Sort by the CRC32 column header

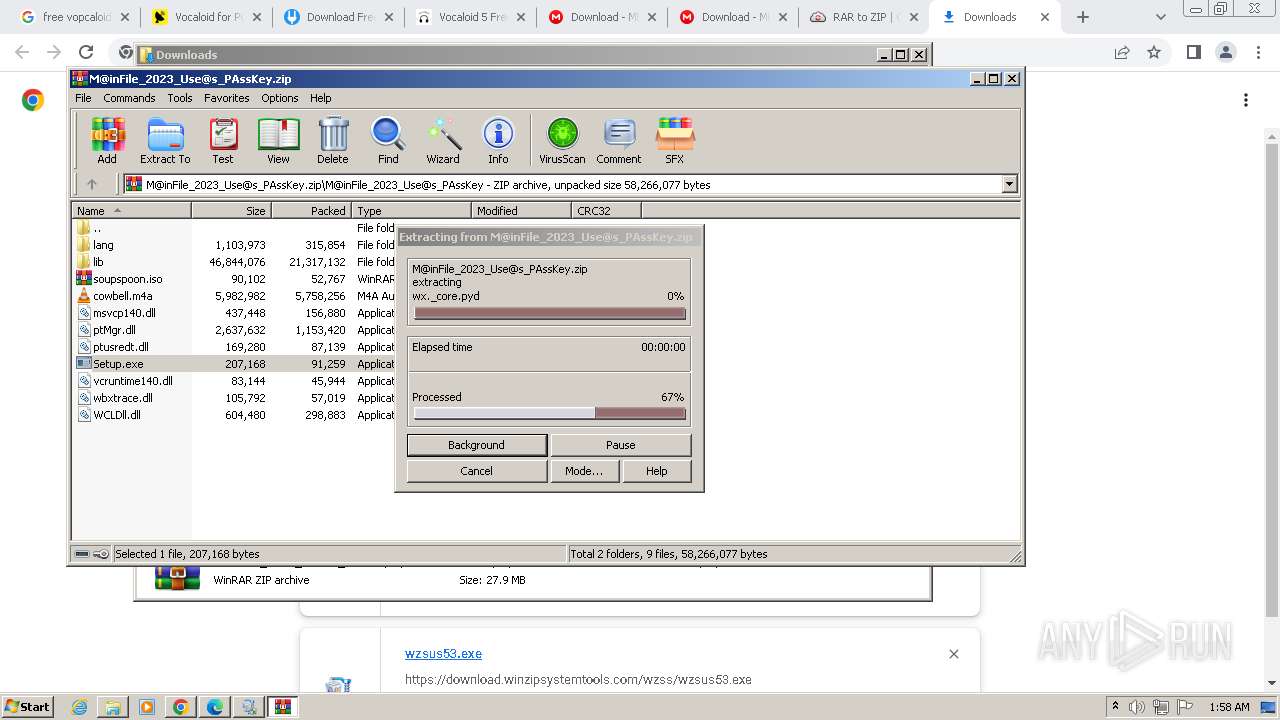click(x=606, y=211)
